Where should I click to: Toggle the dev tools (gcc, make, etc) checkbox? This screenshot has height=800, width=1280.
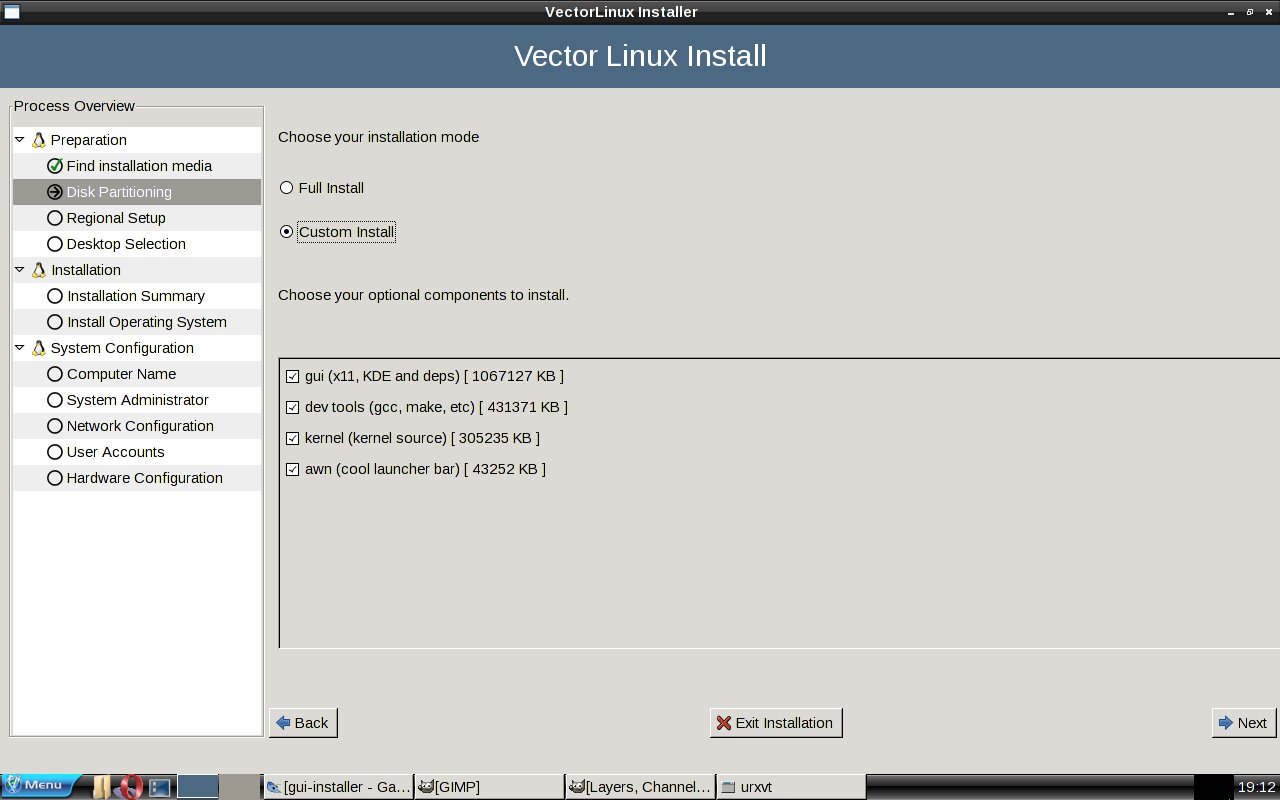click(293, 408)
